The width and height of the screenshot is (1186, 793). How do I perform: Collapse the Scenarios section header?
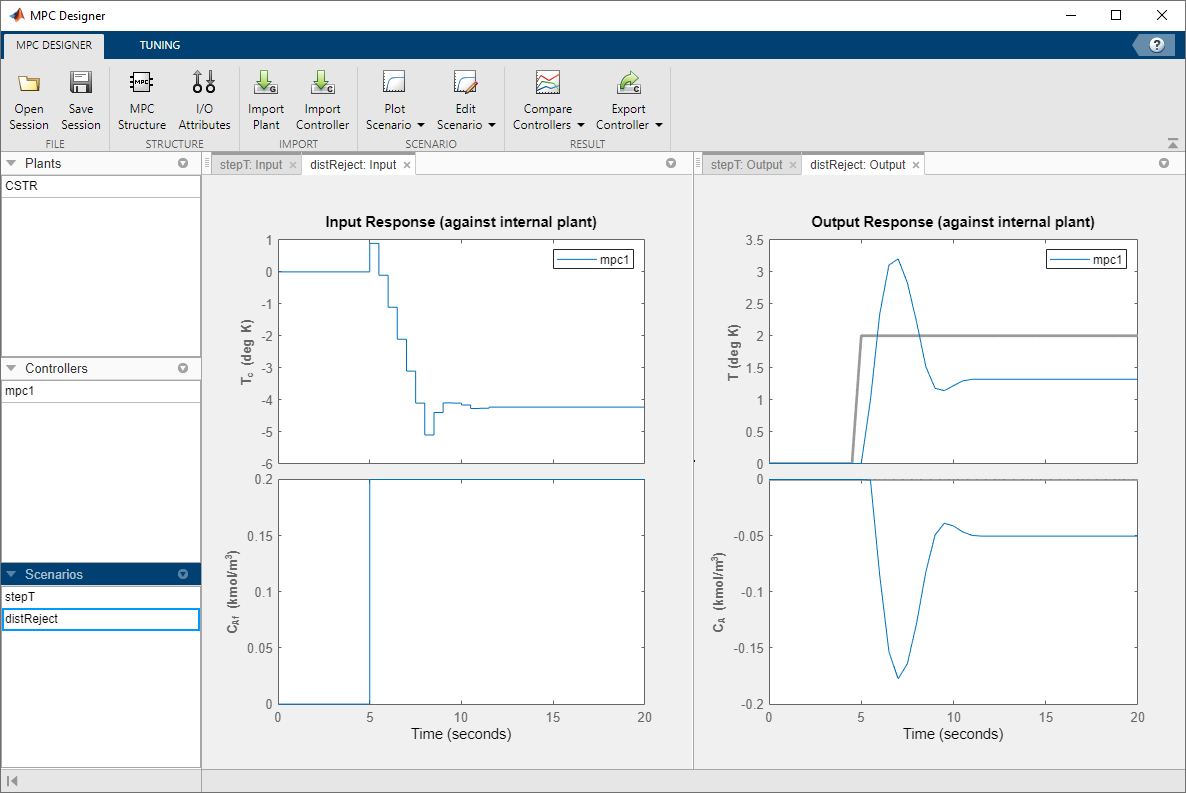point(12,574)
